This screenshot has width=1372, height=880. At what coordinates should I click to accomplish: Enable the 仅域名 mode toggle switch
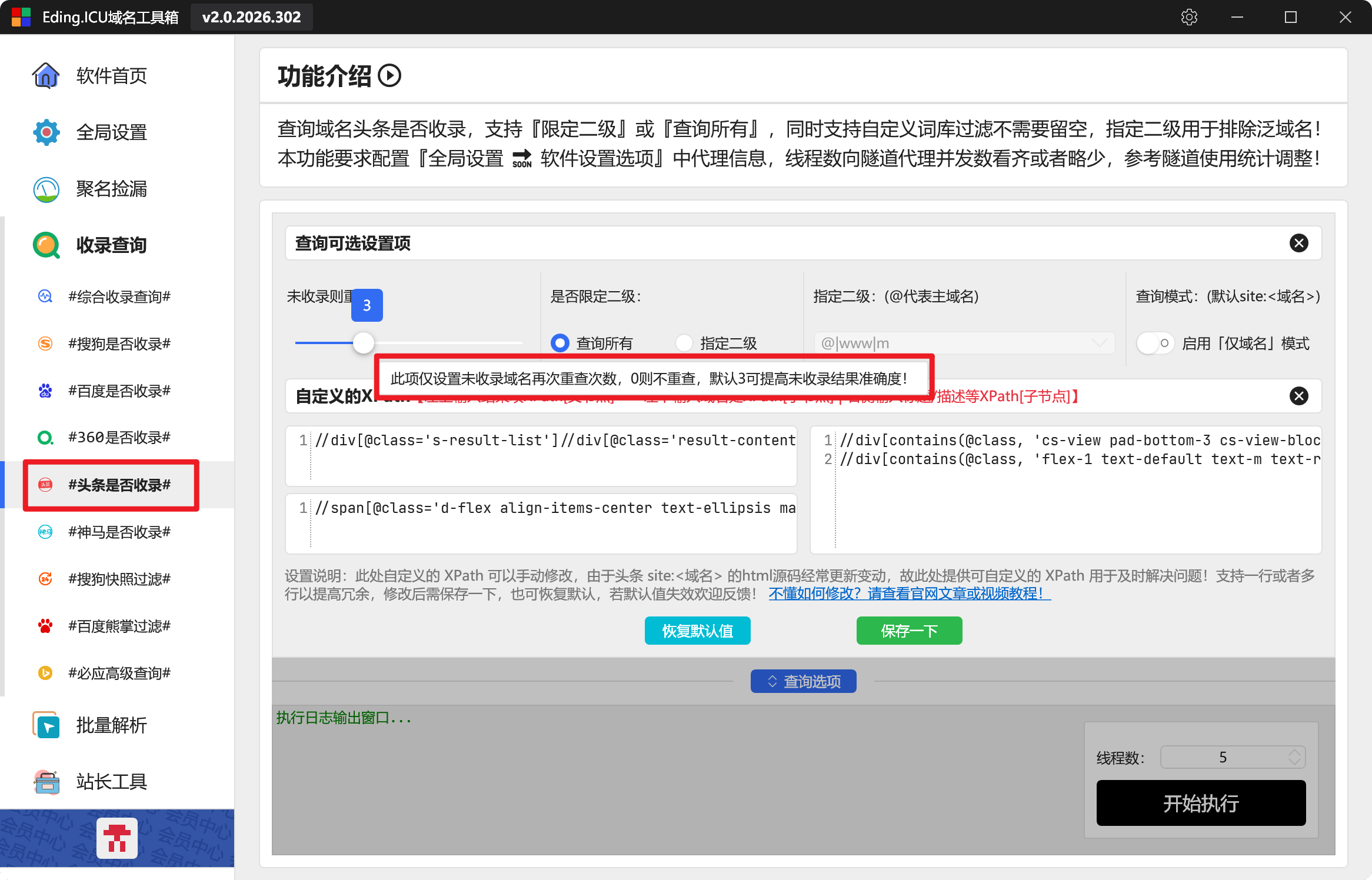(x=1154, y=343)
